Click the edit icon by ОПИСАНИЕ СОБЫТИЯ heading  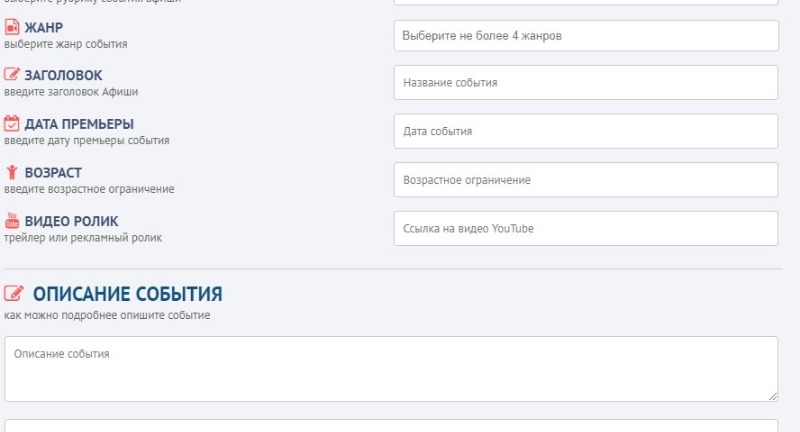coord(14,294)
